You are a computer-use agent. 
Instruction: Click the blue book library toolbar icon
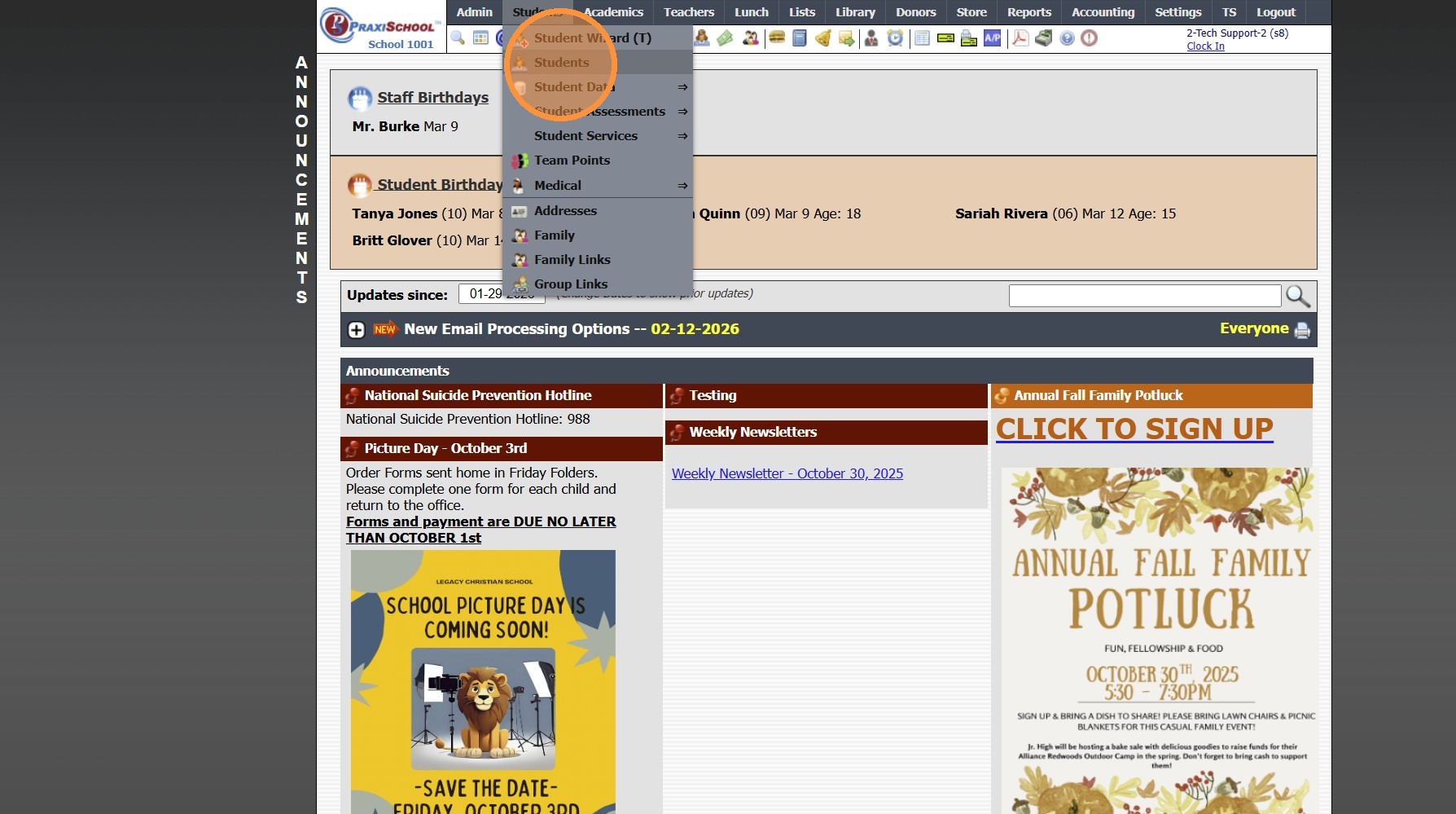point(800,38)
